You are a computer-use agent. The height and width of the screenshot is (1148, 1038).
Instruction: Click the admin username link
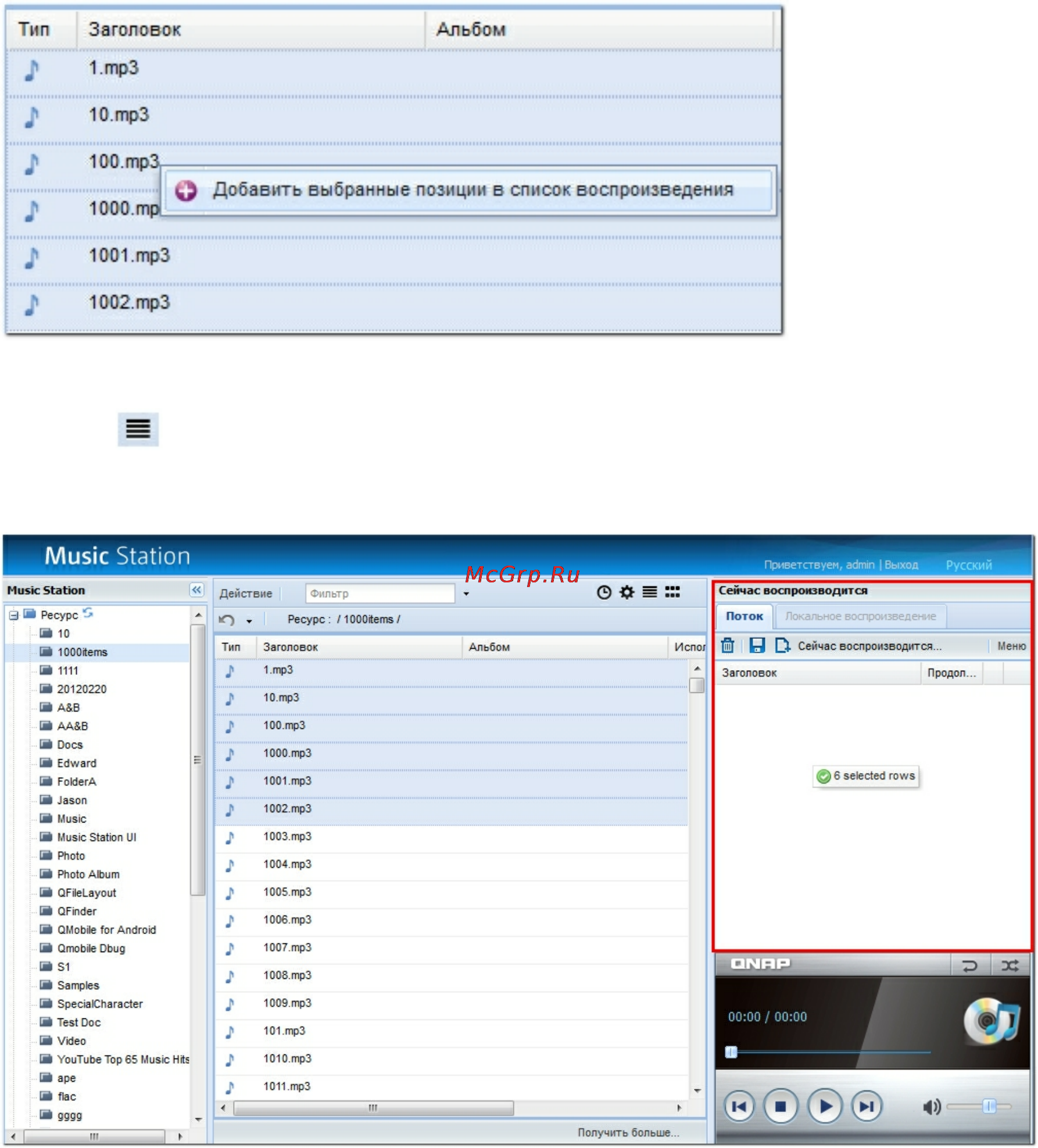click(x=860, y=565)
